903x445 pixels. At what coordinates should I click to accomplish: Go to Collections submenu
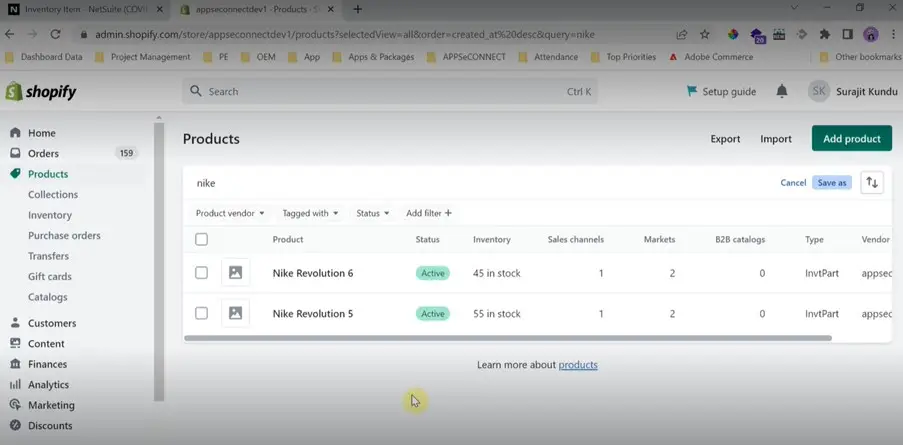[53, 195]
